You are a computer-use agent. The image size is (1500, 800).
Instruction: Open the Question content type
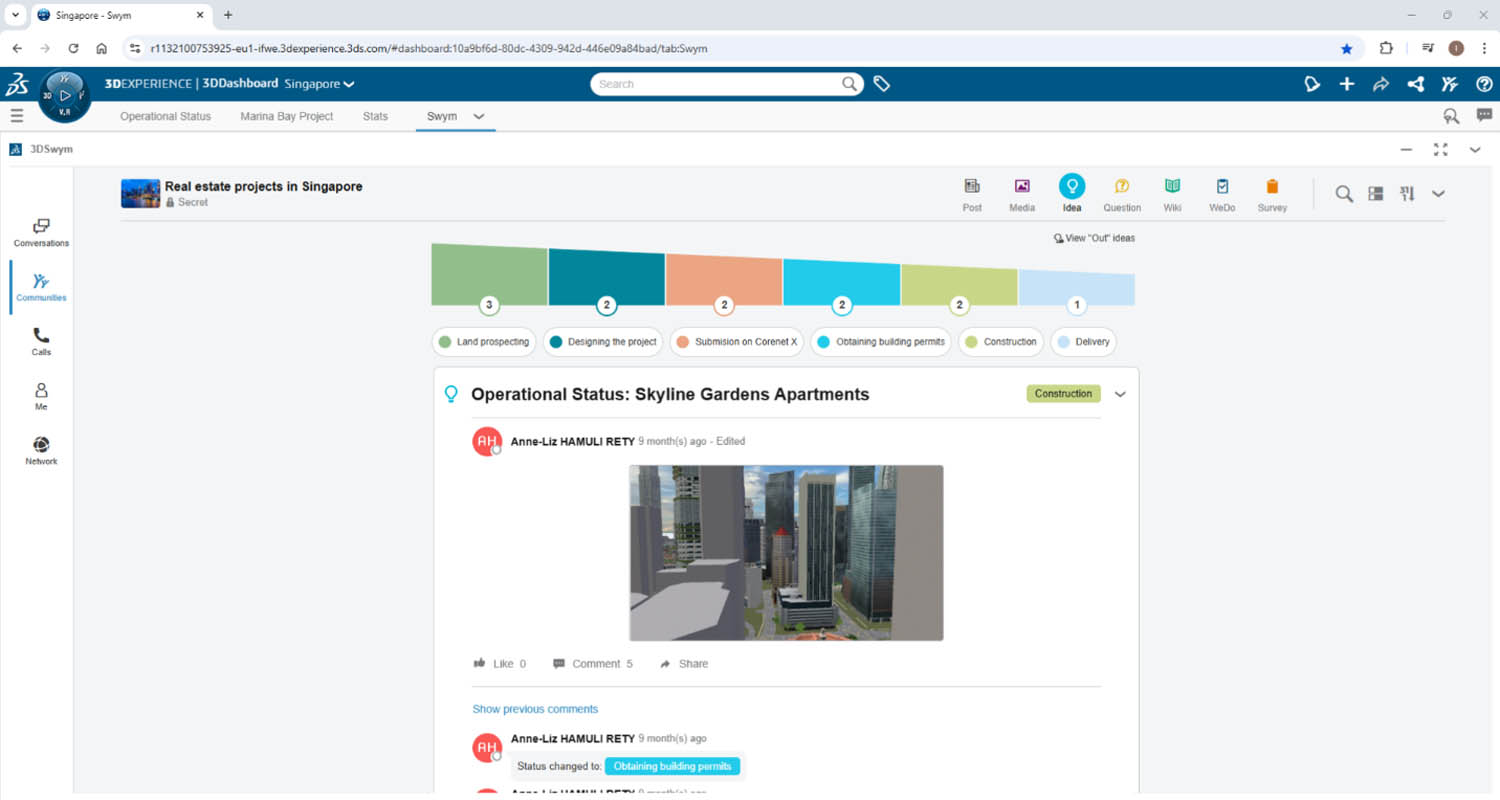coord(1121,193)
